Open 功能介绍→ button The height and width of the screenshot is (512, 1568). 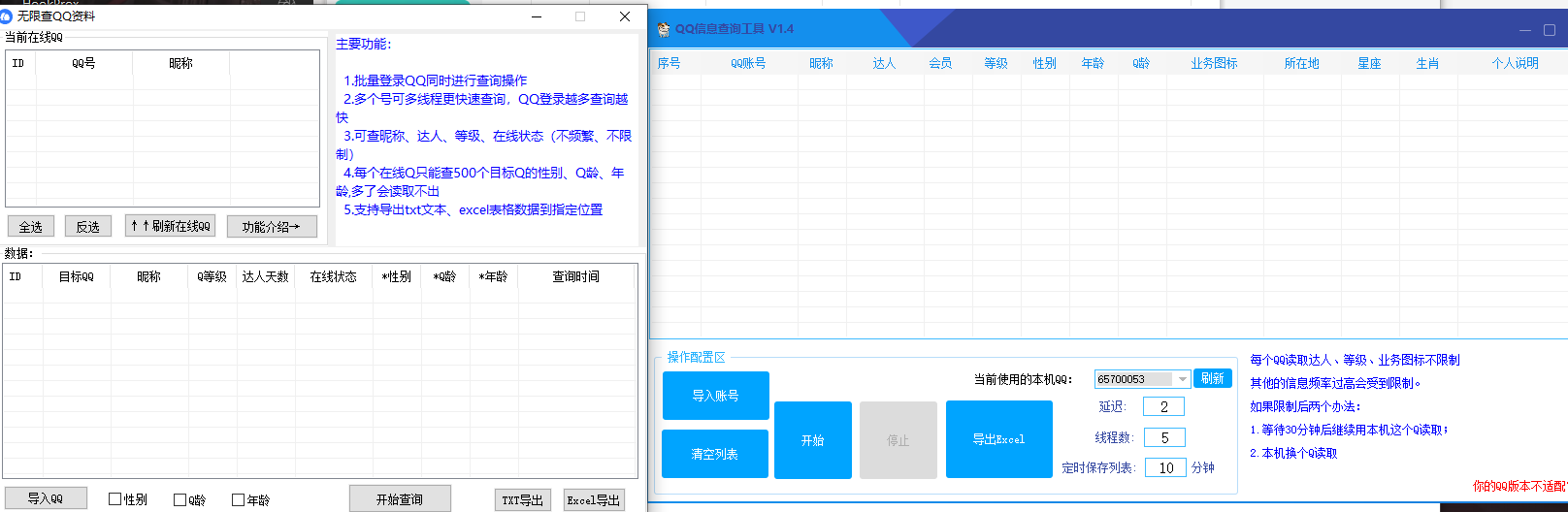pos(272,226)
